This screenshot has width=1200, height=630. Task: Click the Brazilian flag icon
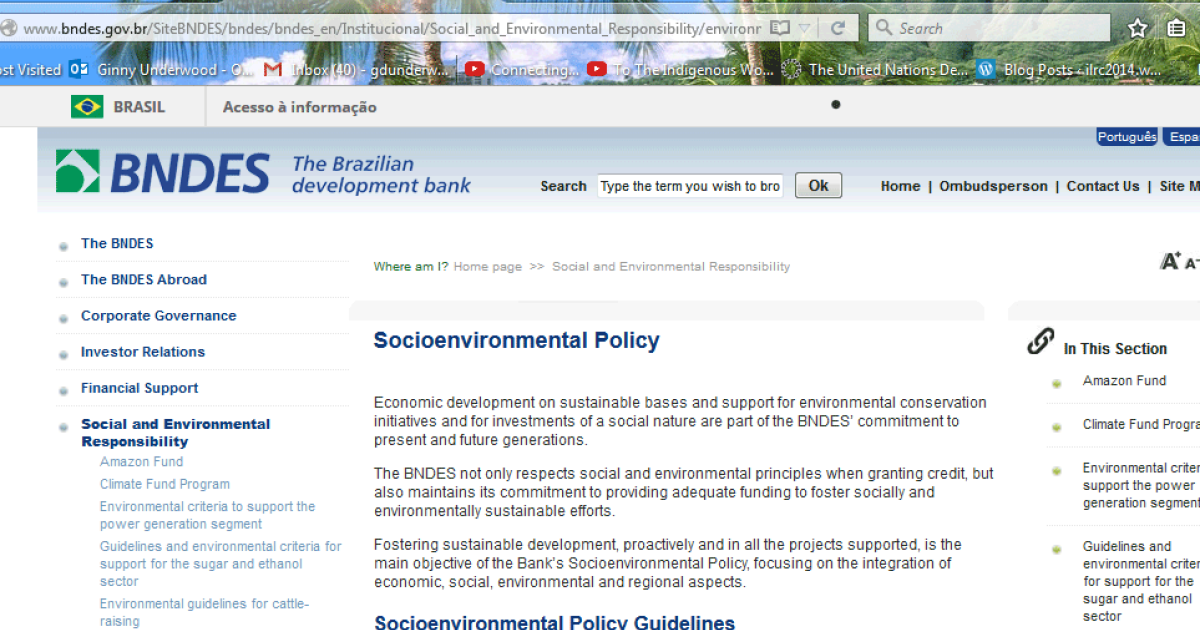tap(88, 105)
